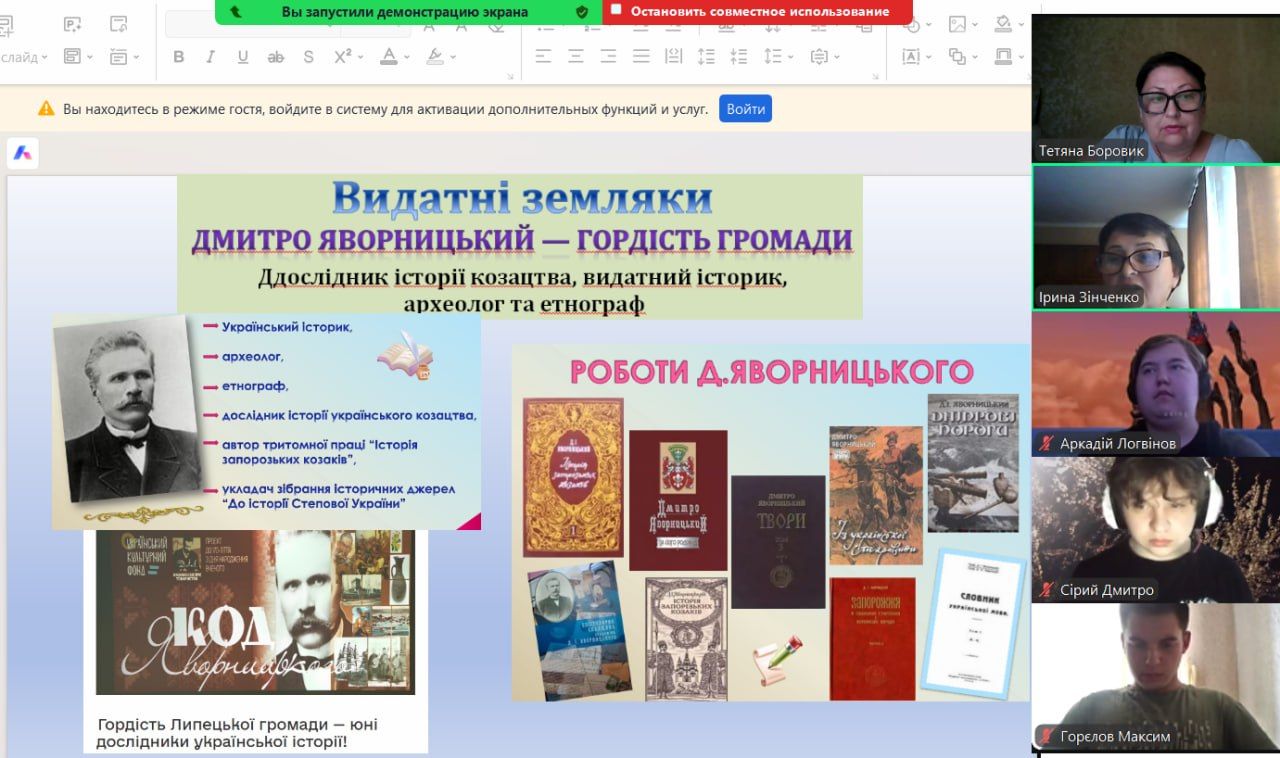Apply italic formatting
The height and width of the screenshot is (758, 1280).
[x=210, y=57]
